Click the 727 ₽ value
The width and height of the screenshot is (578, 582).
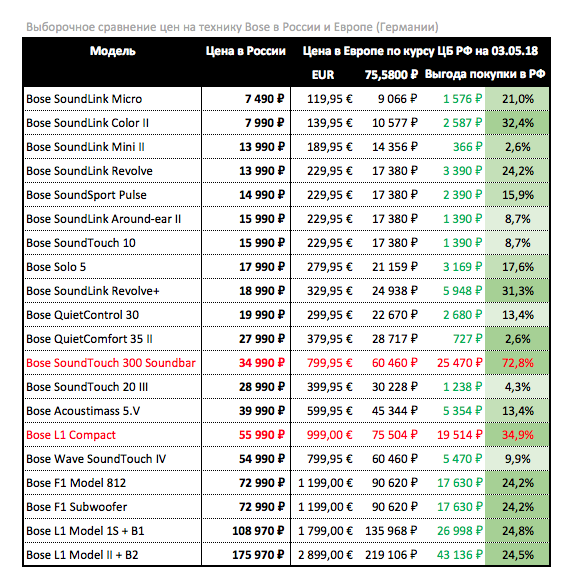pyautogui.click(x=467, y=339)
